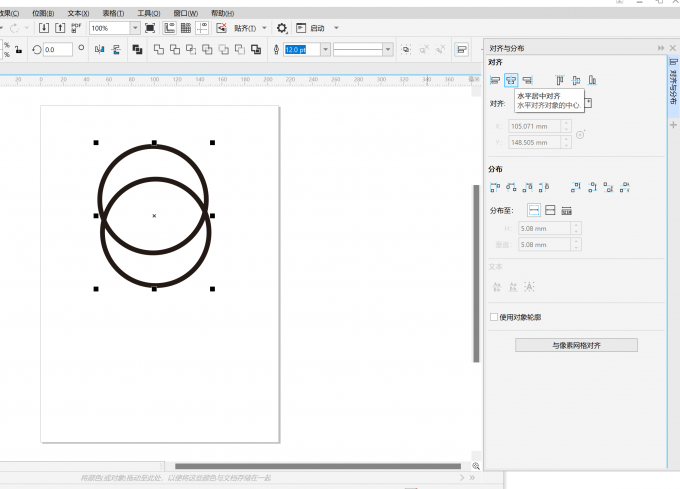This screenshot has width=680, height=489.
Task: Select distribute to page extent option
Action: pyautogui.click(x=550, y=210)
